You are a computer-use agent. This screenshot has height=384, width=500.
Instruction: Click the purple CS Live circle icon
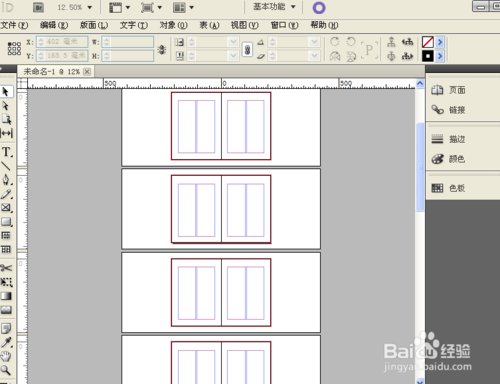319,8
